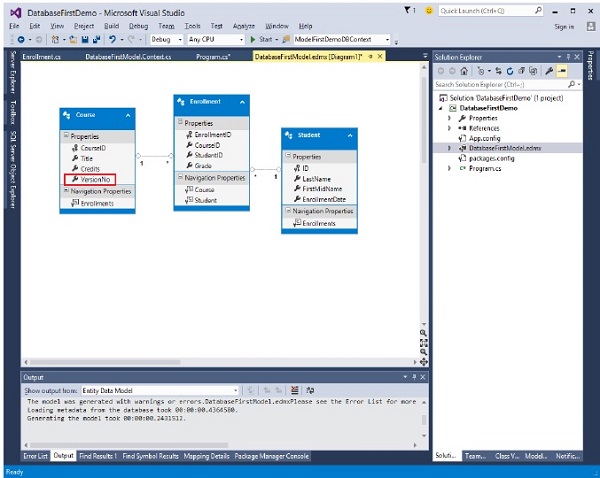Click Show All Files icon in Solution Explorer
The image size is (600, 478).
click(533, 71)
